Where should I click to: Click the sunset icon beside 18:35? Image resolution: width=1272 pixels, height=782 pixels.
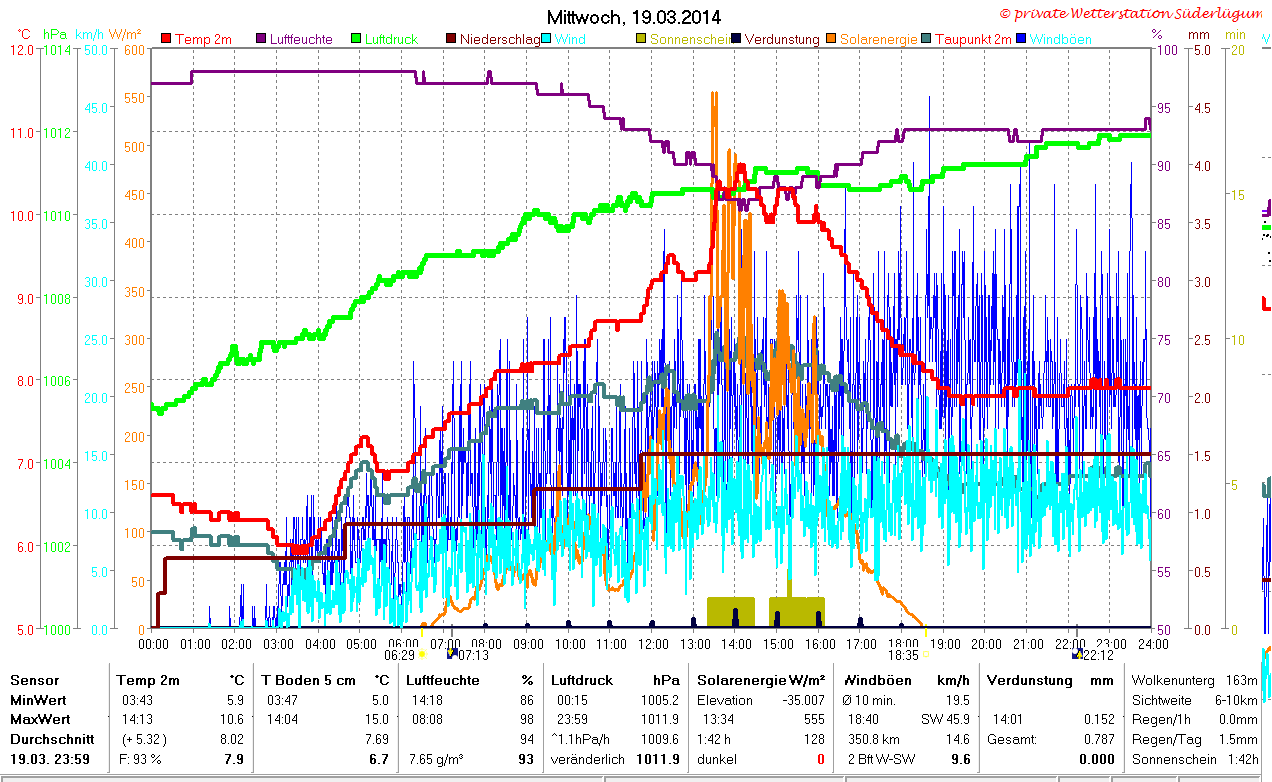pyautogui.click(x=927, y=654)
